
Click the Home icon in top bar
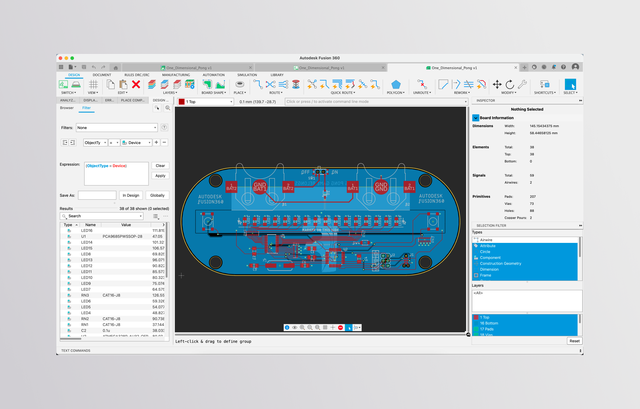pos(116,67)
